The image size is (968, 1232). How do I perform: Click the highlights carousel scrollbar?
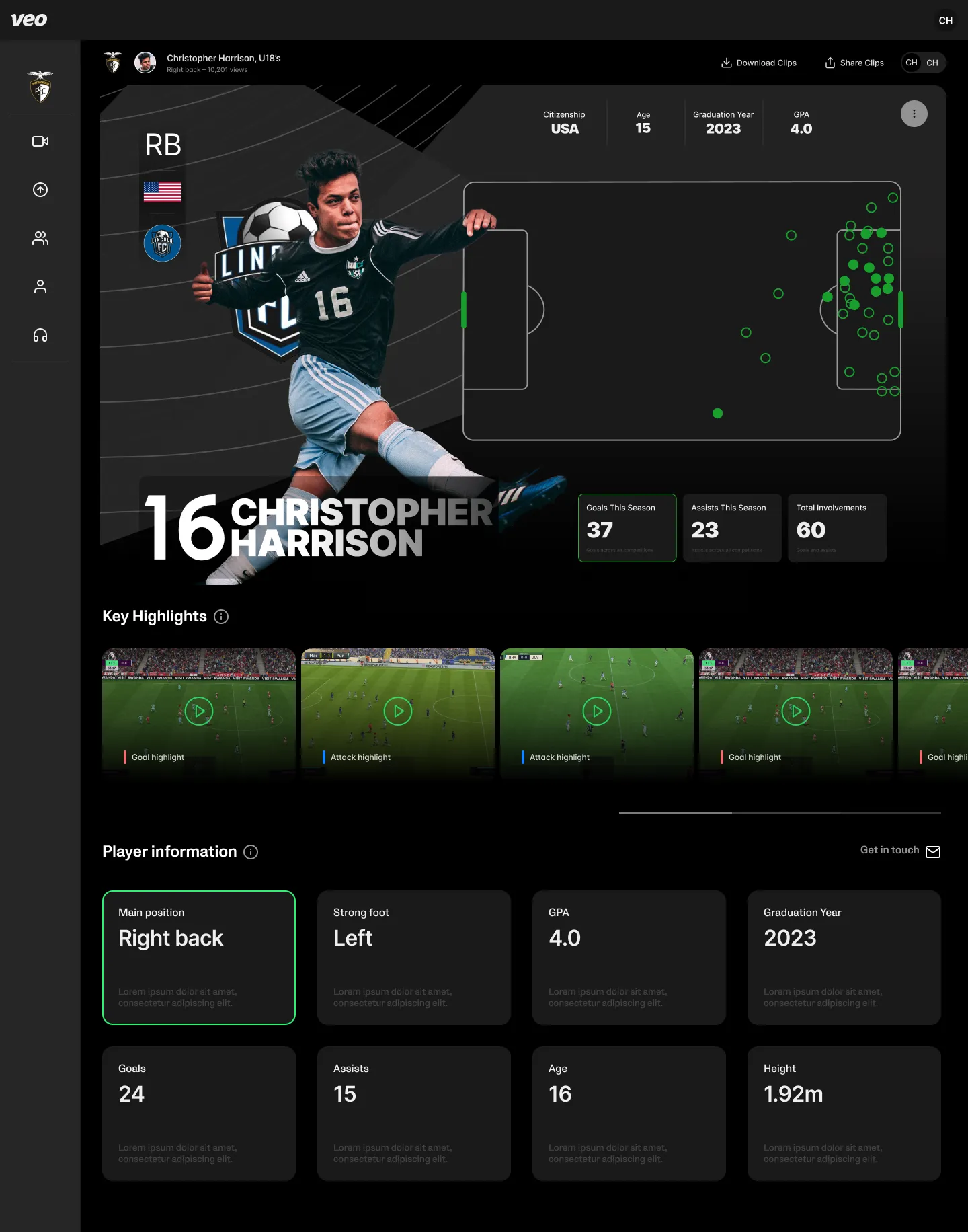click(x=780, y=813)
